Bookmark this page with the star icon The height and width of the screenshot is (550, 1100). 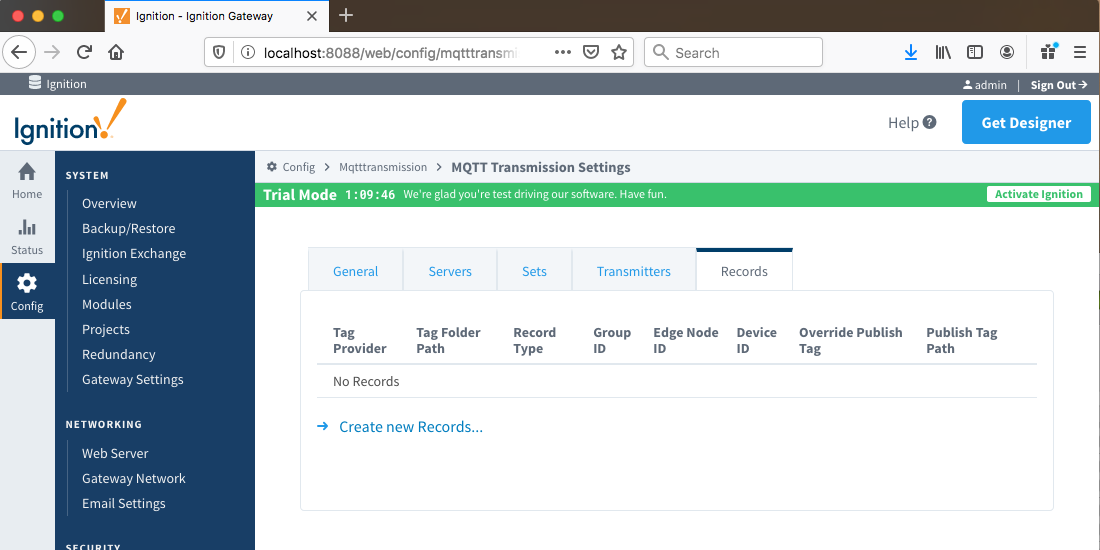(618, 52)
